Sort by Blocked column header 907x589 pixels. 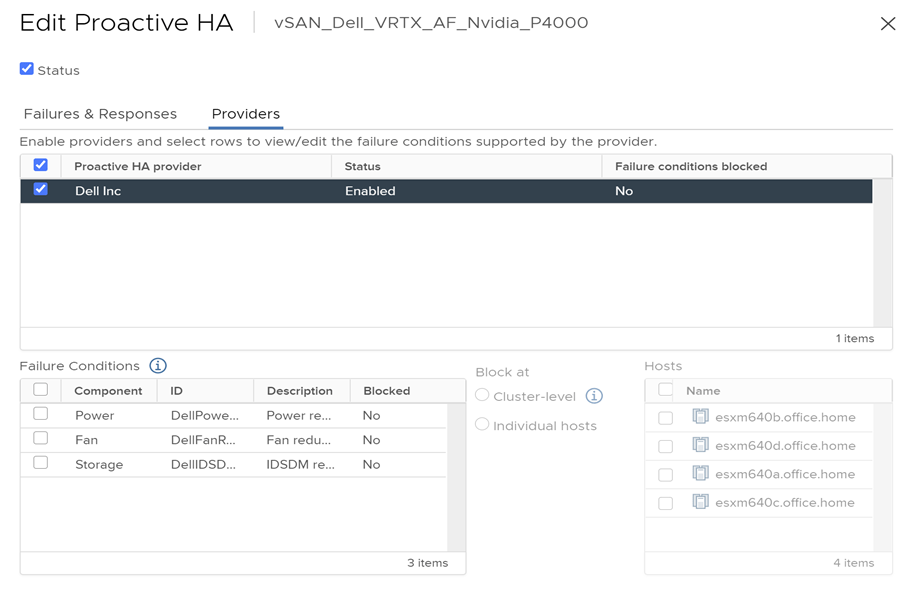click(386, 391)
